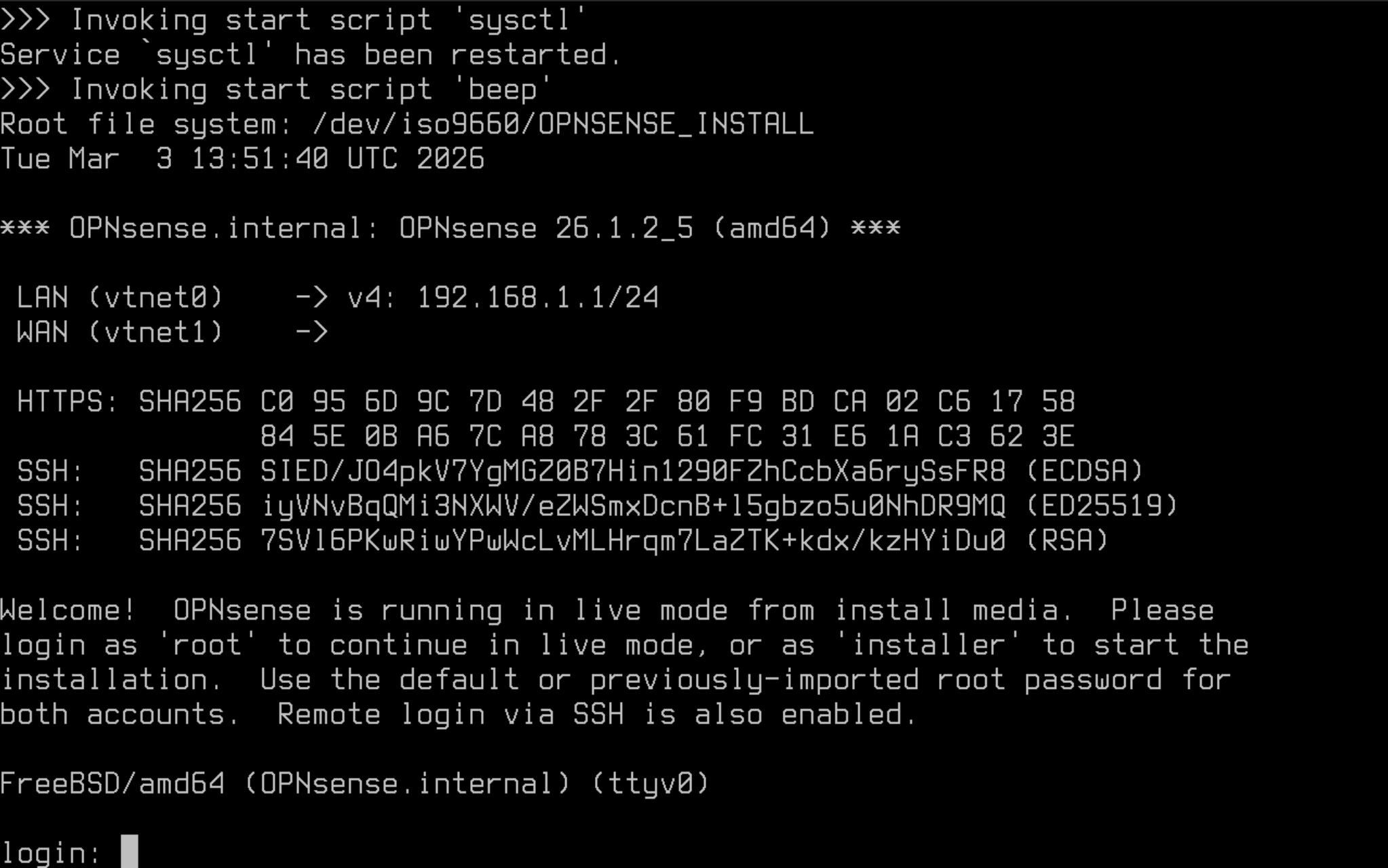Click the LAN (vtnet0) interface label
The width and height of the screenshot is (1388, 868).
120,298
